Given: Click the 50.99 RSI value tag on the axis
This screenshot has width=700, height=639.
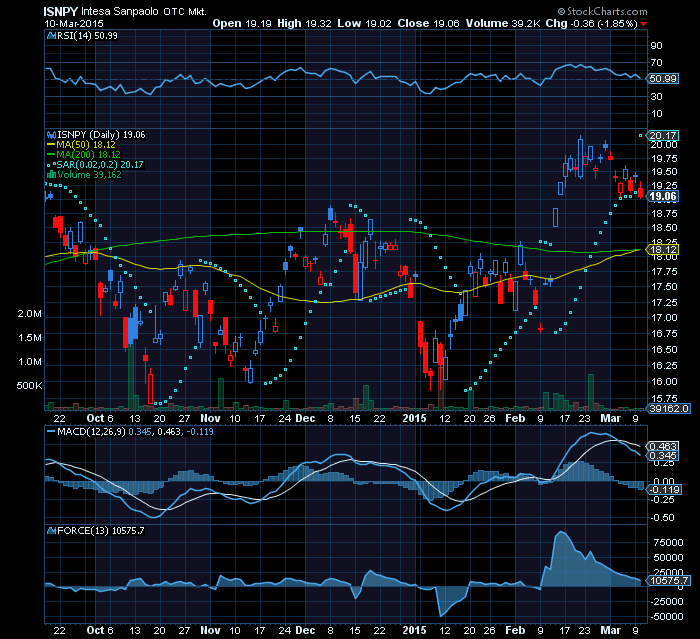Looking at the screenshot, I should (663, 79).
